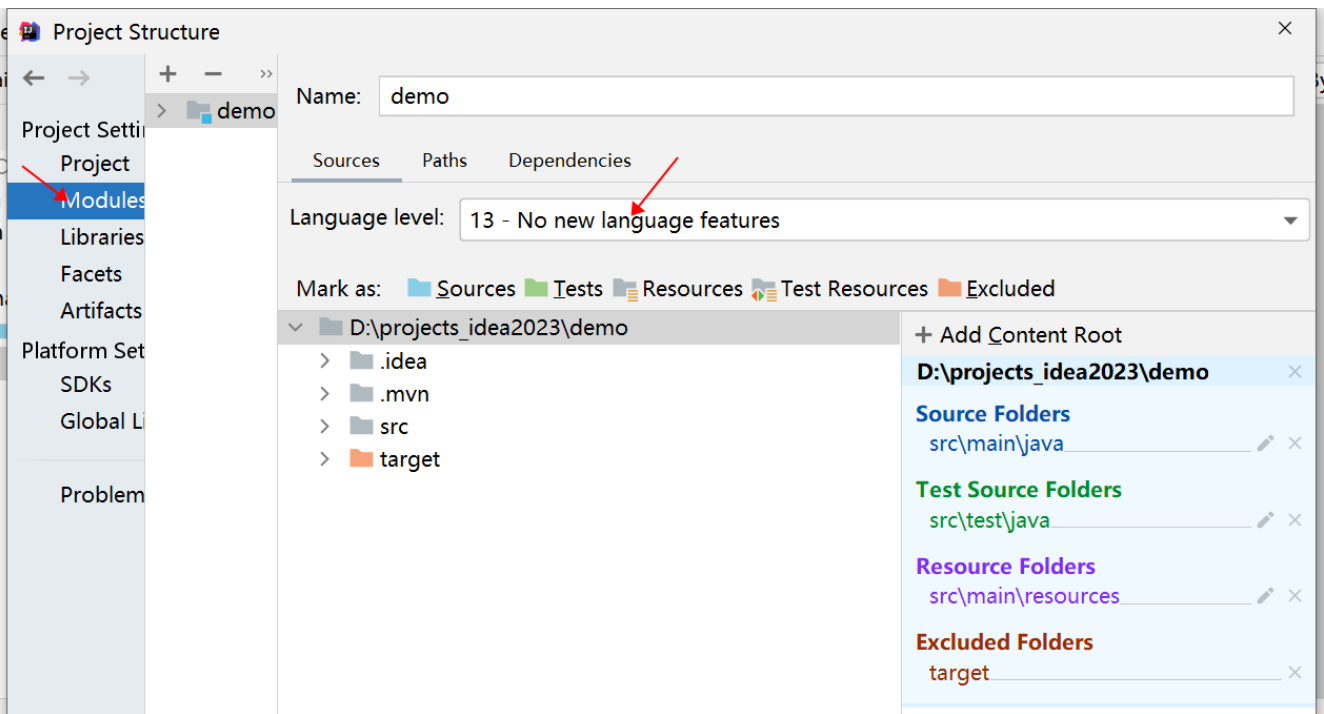Mark folder as Test Resources

[840, 289]
